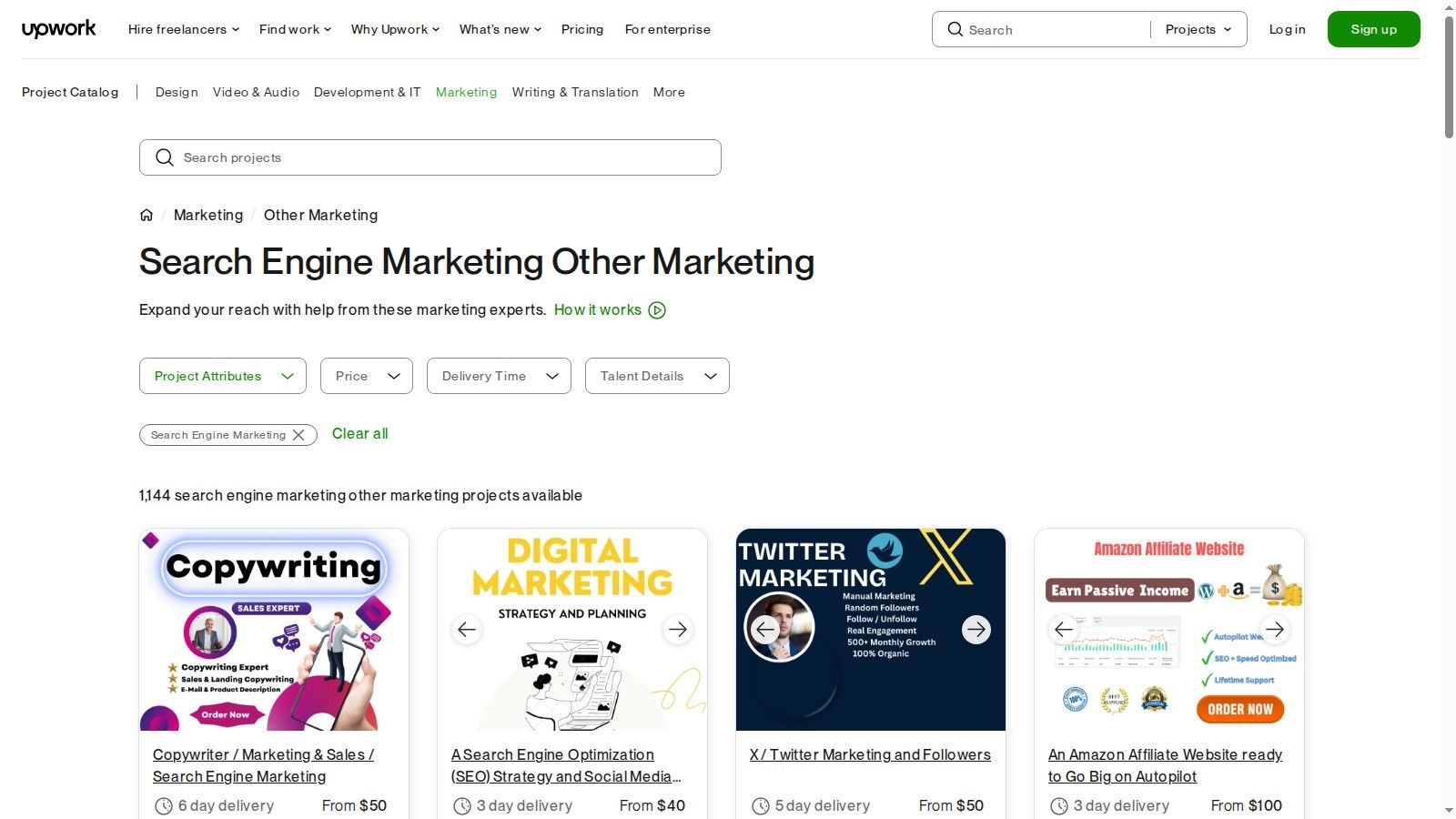Click the page vertical scrollbar thumb
The width and height of the screenshot is (1456, 819).
[1449, 76]
